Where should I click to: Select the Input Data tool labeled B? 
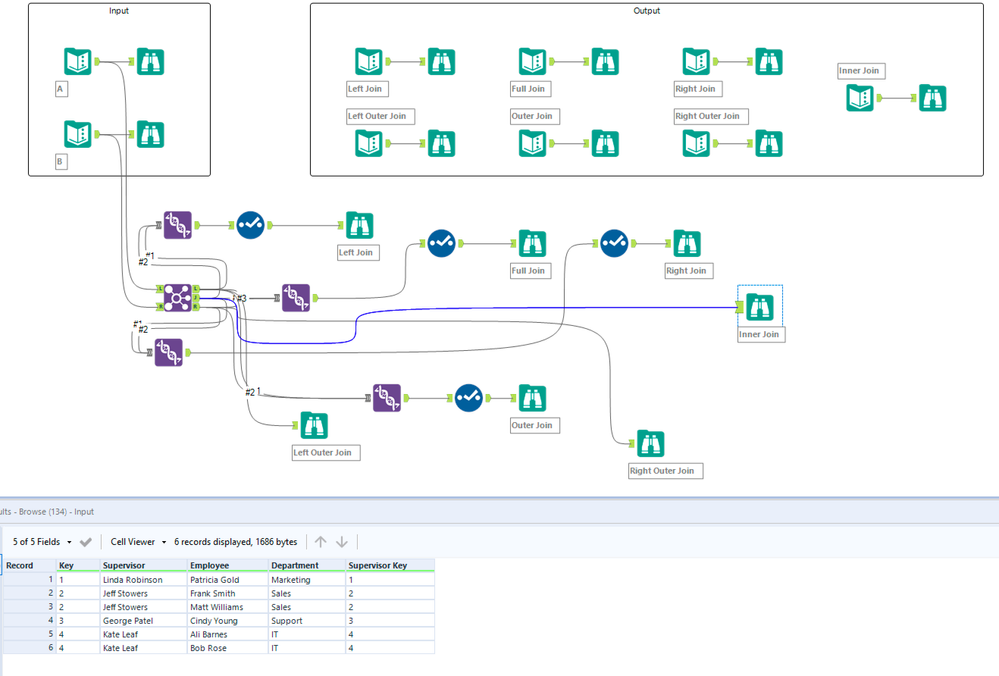click(78, 134)
